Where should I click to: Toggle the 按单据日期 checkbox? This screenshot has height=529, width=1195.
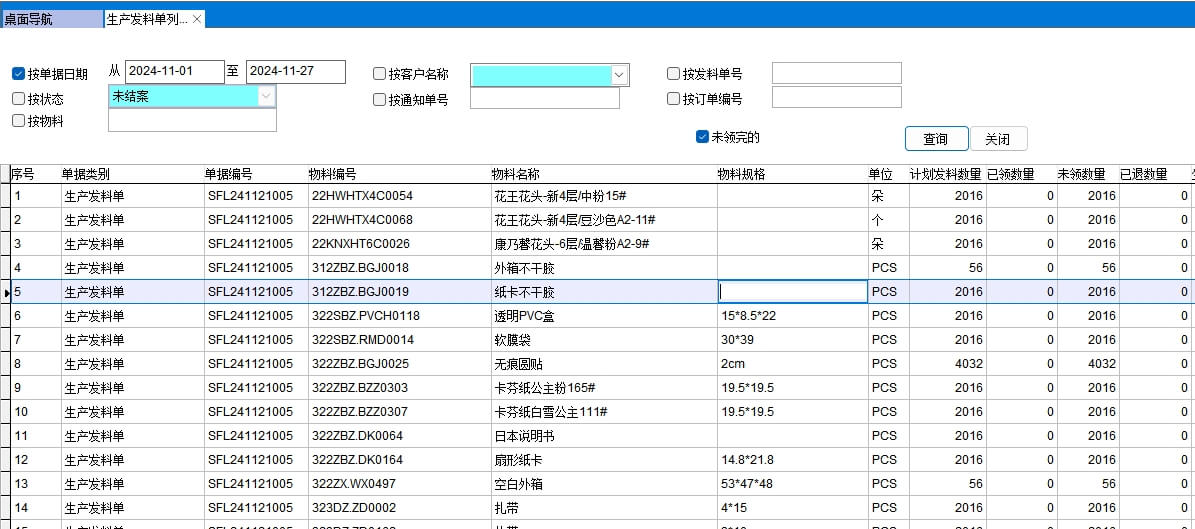19,74
